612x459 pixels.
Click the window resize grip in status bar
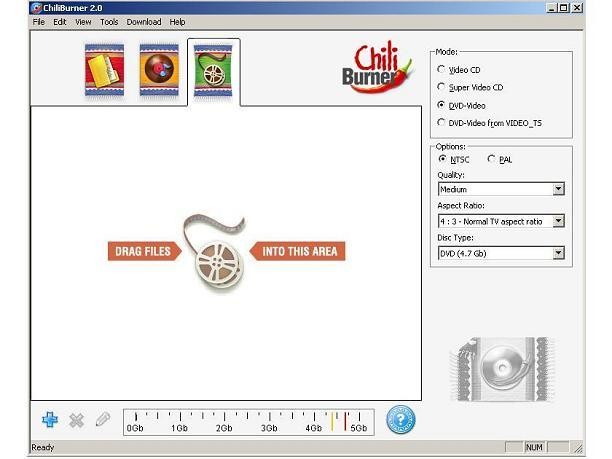click(578, 447)
